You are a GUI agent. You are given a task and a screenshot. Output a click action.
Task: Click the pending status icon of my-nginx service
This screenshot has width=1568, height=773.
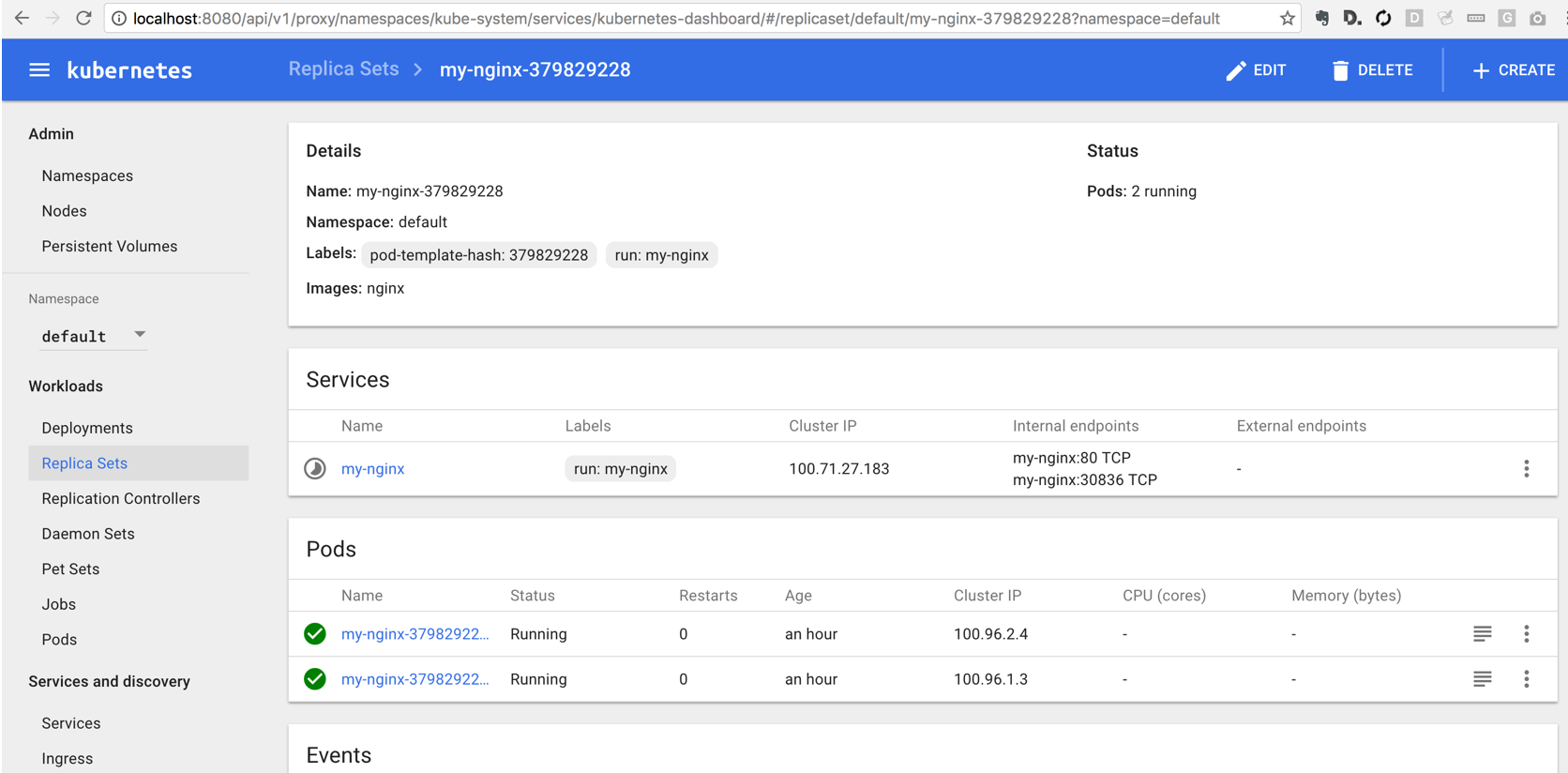(x=315, y=468)
